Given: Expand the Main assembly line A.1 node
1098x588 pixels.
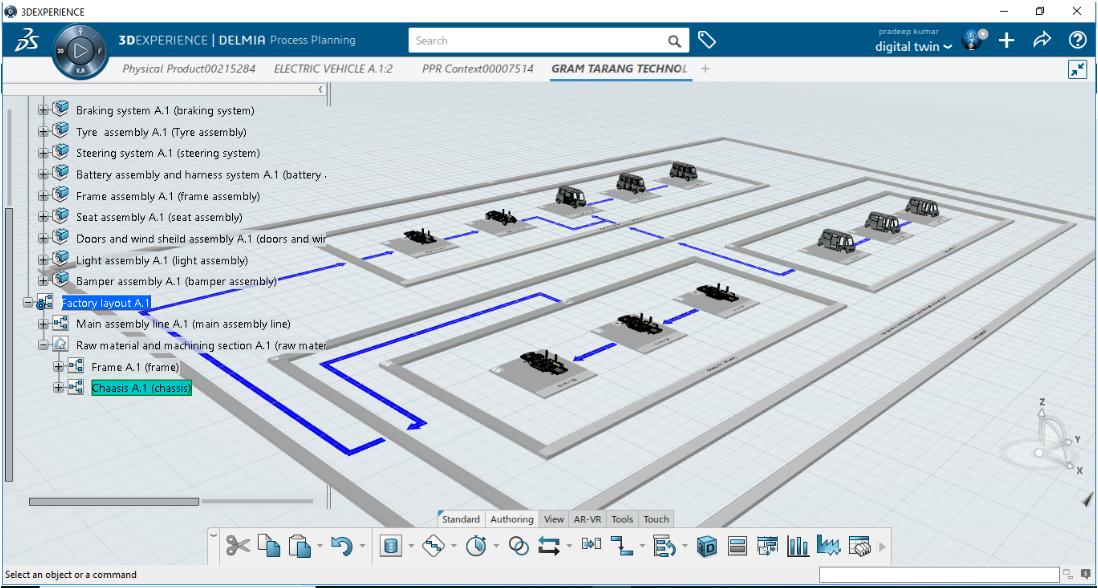Looking at the screenshot, I should coord(43,324).
